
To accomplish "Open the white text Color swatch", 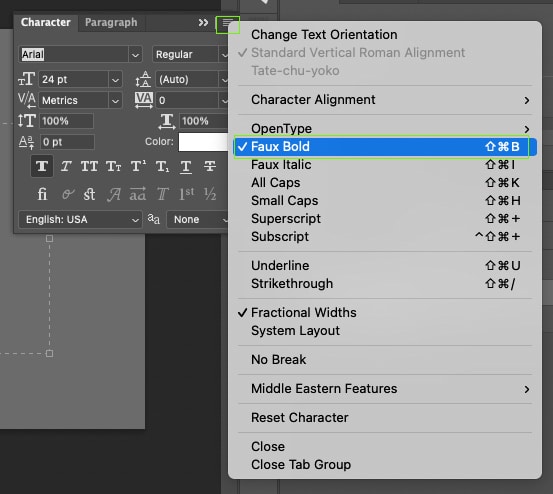I will (203, 142).
